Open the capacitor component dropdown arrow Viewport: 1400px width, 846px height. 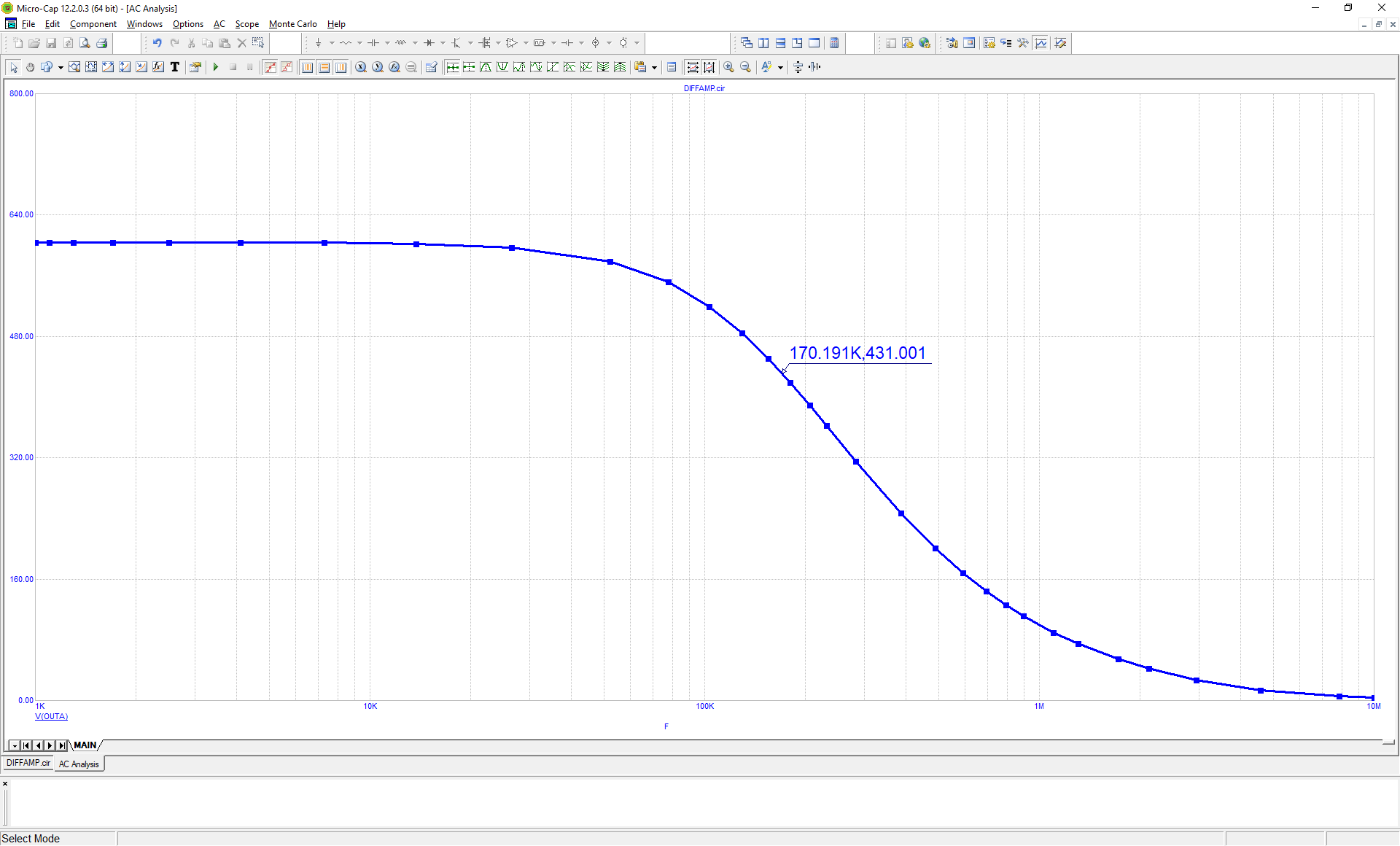pyautogui.click(x=387, y=43)
